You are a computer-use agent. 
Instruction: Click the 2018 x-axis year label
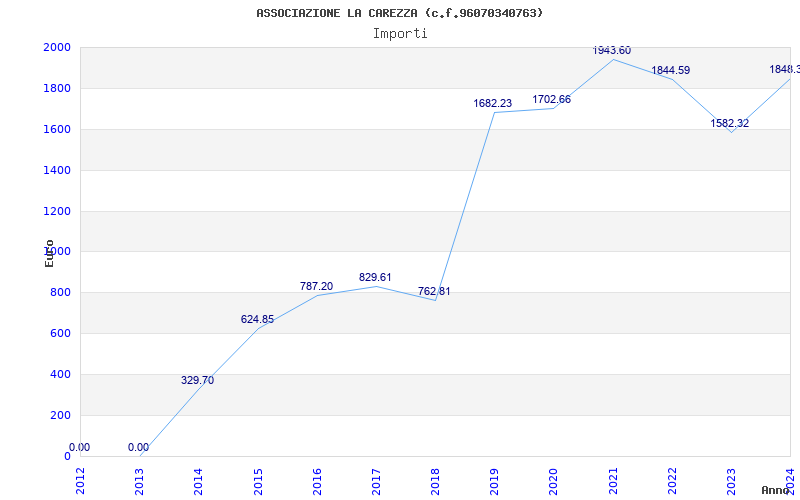click(435, 481)
